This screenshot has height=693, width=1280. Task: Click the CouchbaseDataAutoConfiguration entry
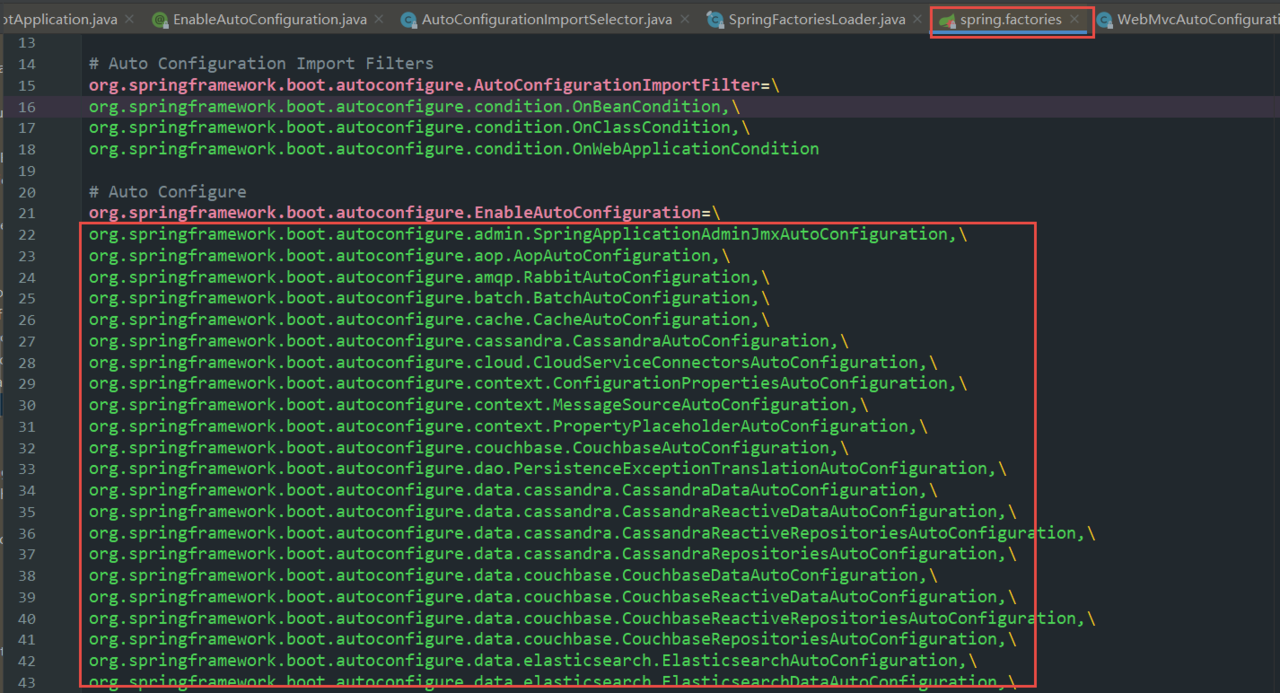click(x=512, y=575)
